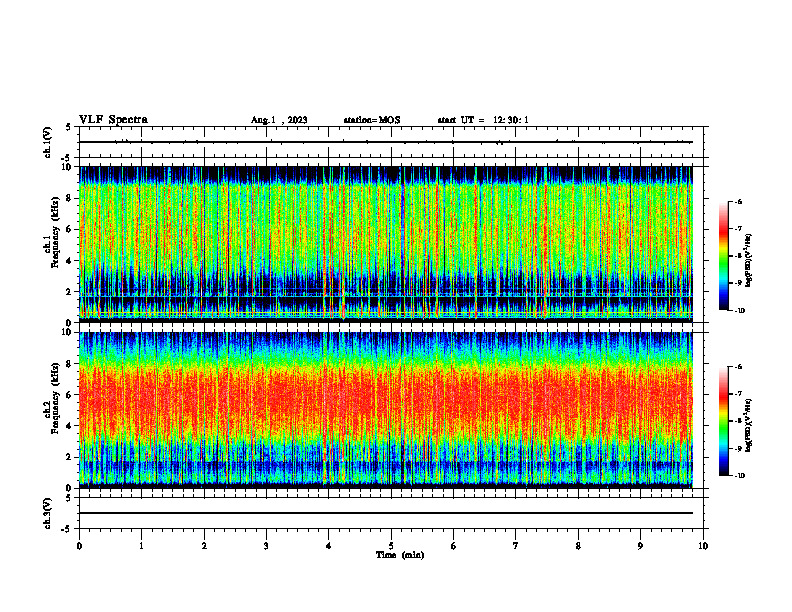Viewport: 792px width, 612px height.
Task: Click the ch.2 color bar "-10" label
Action: click(x=740, y=476)
